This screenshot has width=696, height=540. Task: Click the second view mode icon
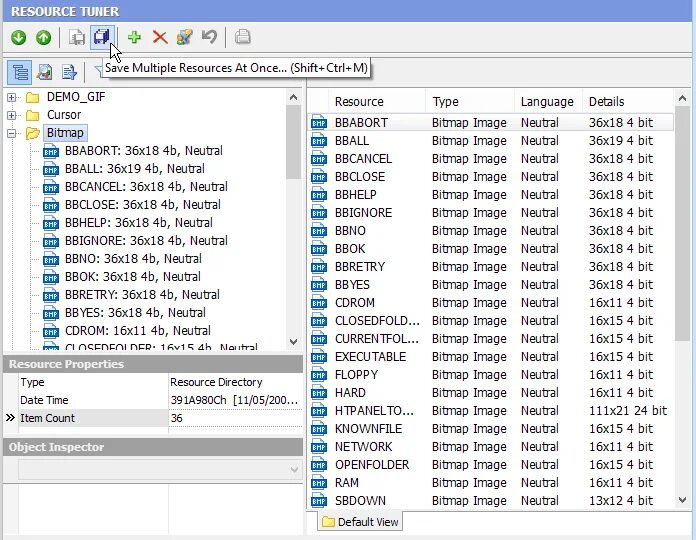pyautogui.click(x=44, y=72)
